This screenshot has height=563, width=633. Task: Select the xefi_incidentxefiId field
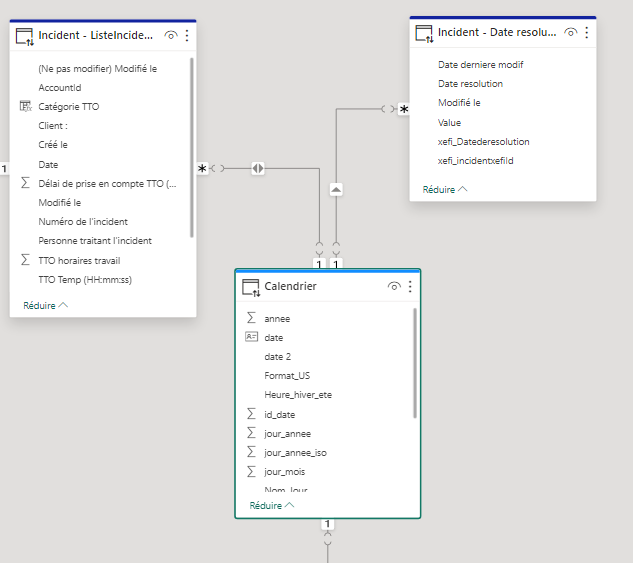coord(476,161)
